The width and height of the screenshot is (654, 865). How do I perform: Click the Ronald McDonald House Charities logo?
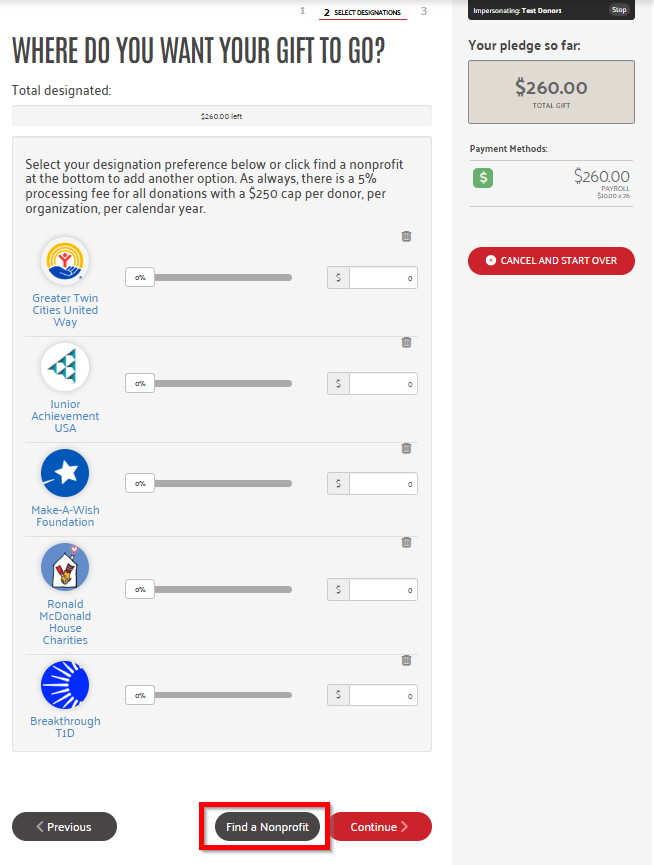click(x=65, y=568)
